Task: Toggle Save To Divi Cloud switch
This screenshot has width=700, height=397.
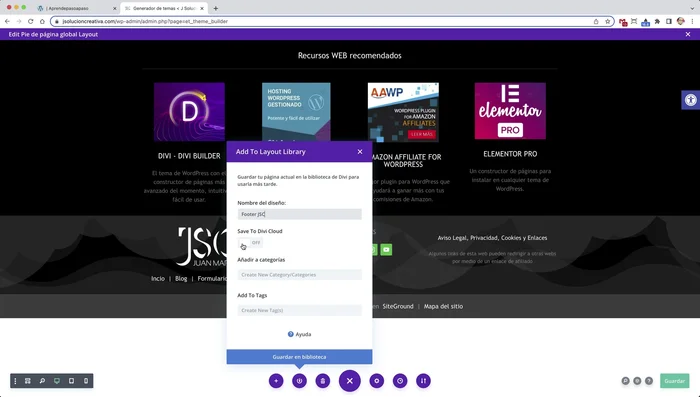Action: (x=250, y=242)
